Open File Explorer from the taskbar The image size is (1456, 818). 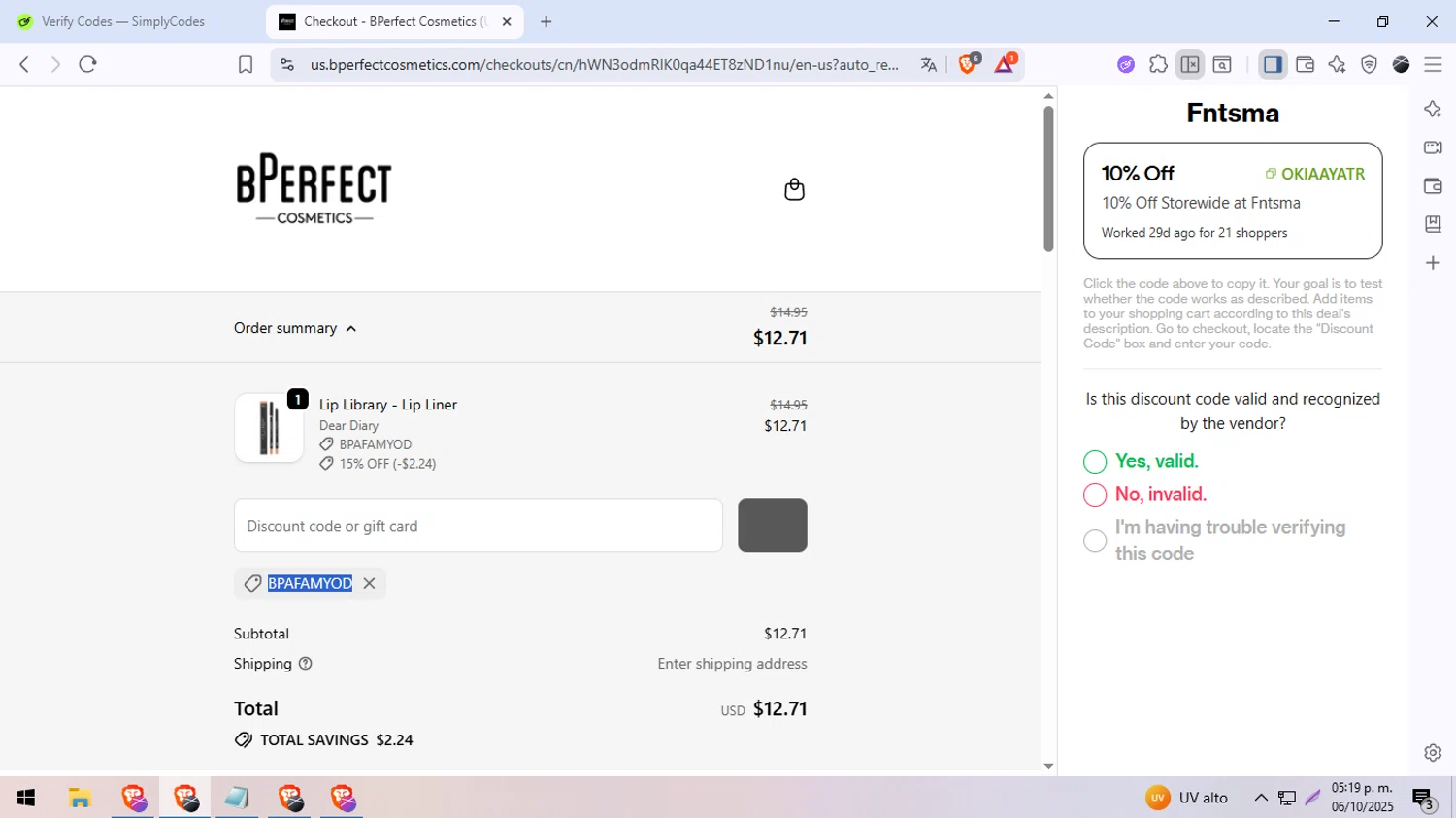80,798
